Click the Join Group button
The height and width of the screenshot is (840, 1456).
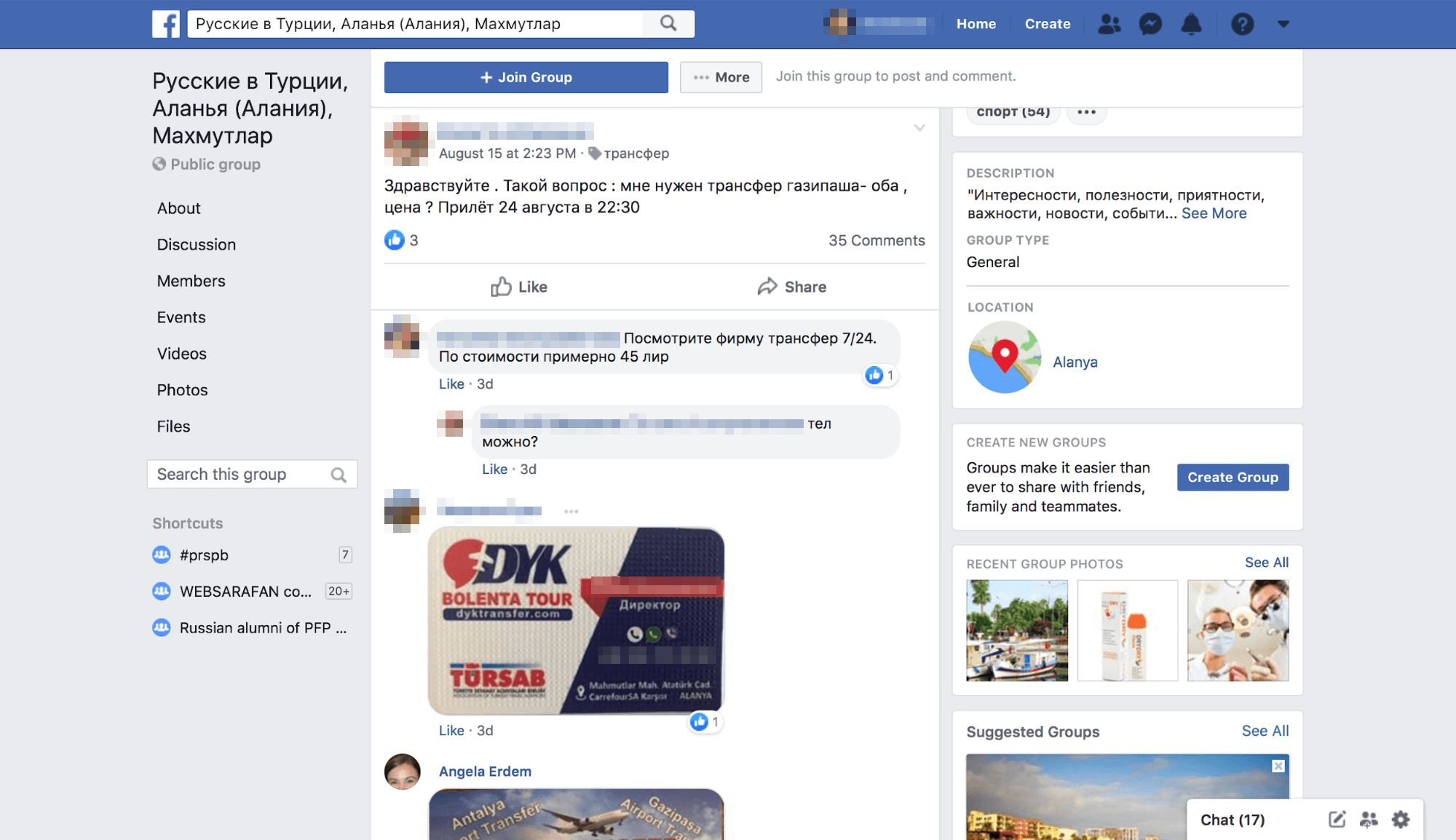[x=526, y=77]
